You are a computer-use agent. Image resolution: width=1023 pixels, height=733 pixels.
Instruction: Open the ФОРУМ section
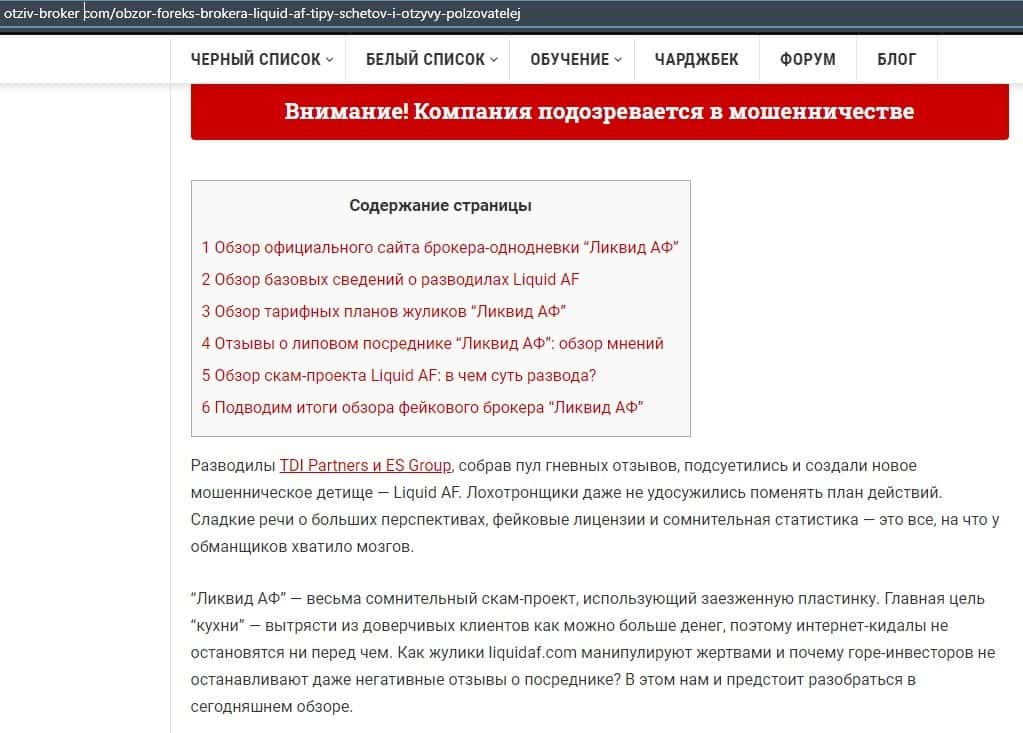(x=807, y=59)
